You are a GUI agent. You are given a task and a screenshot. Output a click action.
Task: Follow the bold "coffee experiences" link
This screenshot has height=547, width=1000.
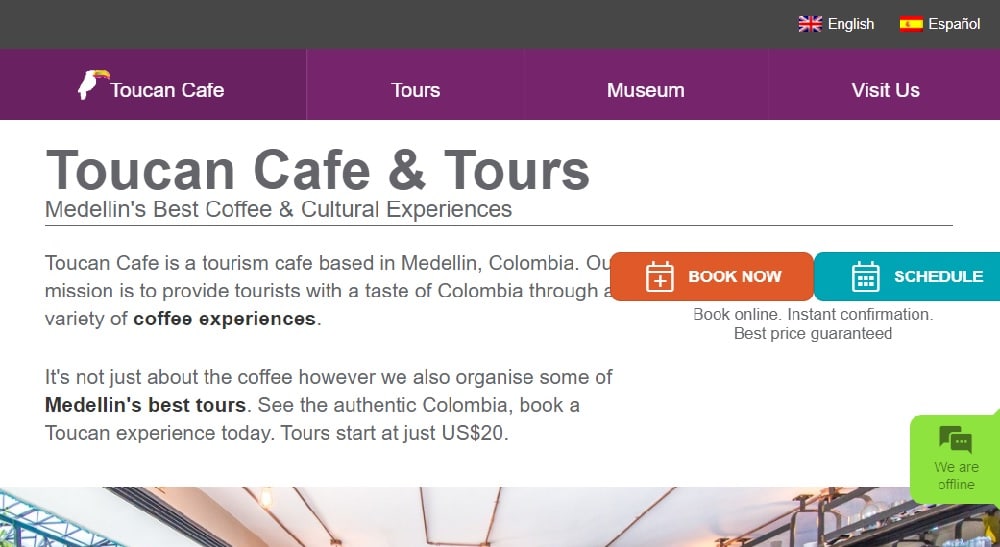(224, 320)
